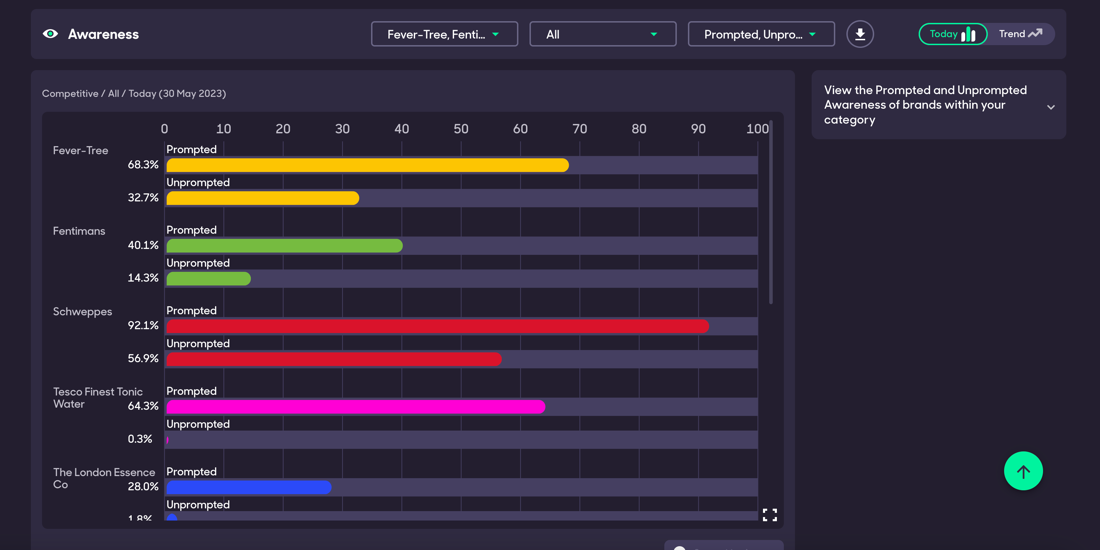Open the Fever-Tree, Fenti... brand dropdown
The width and height of the screenshot is (1100, 550).
pyautogui.click(x=444, y=34)
